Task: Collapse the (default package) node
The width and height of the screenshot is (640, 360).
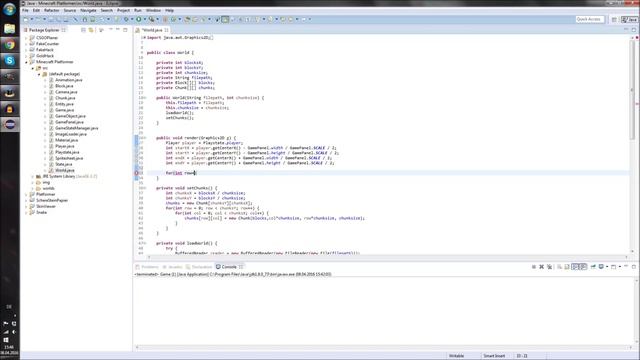Action: coord(39,74)
